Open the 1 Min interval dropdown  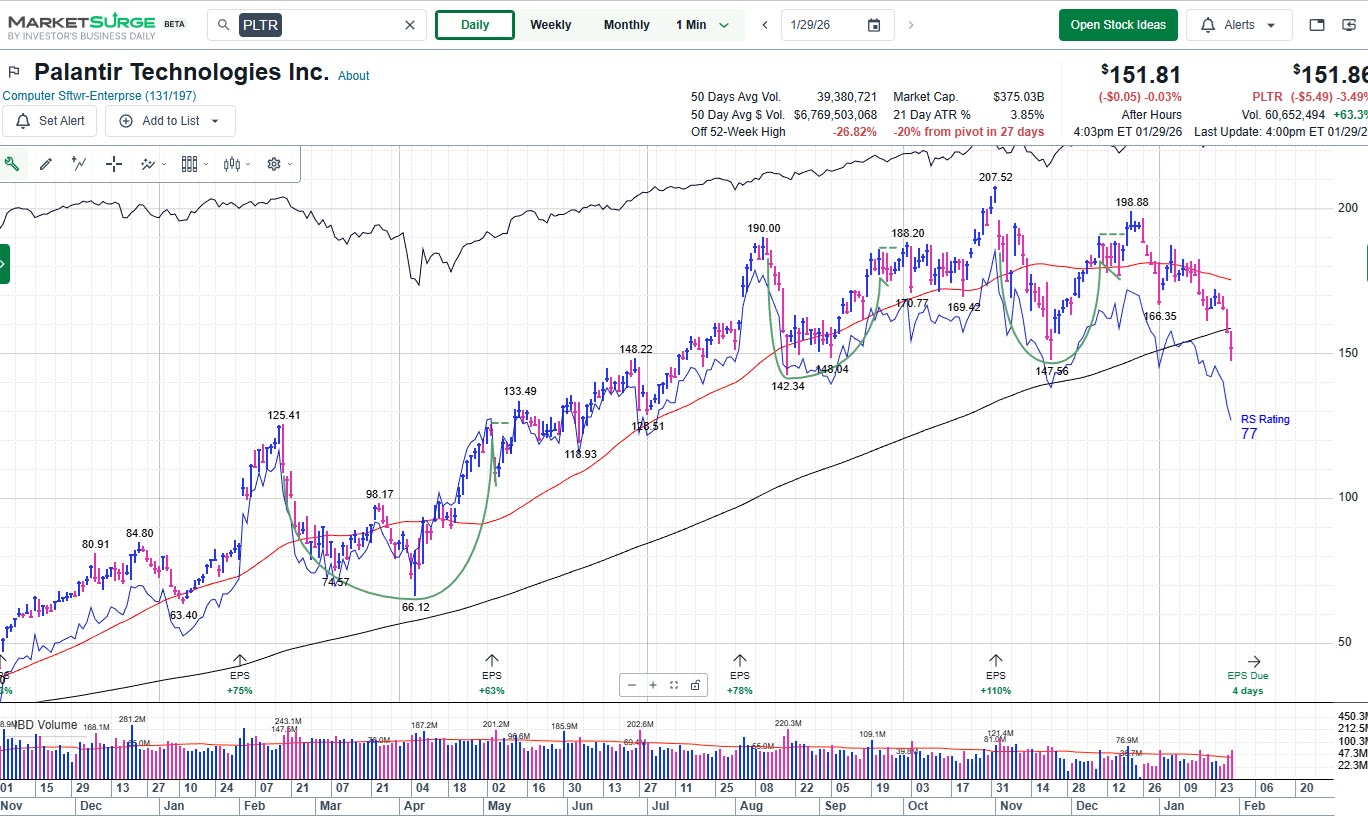pyautogui.click(x=703, y=25)
